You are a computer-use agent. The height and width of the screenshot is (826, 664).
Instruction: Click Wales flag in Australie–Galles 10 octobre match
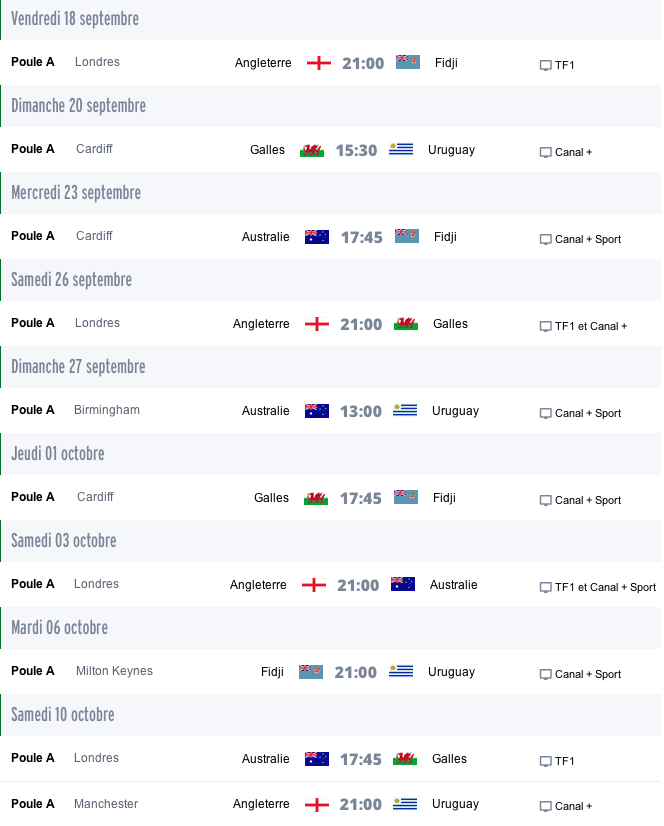pyautogui.click(x=405, y=759)
